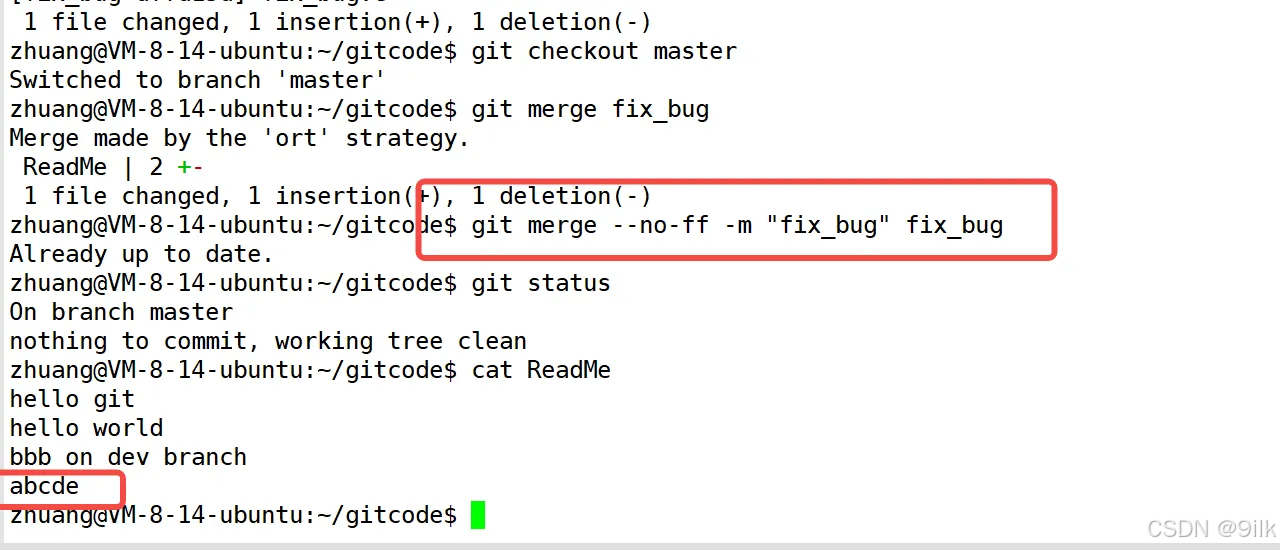Click the CSDN @9ilk watermark
This screenshot has height=550, width=1280.
pyautogui.click(x=1209, y=528)
